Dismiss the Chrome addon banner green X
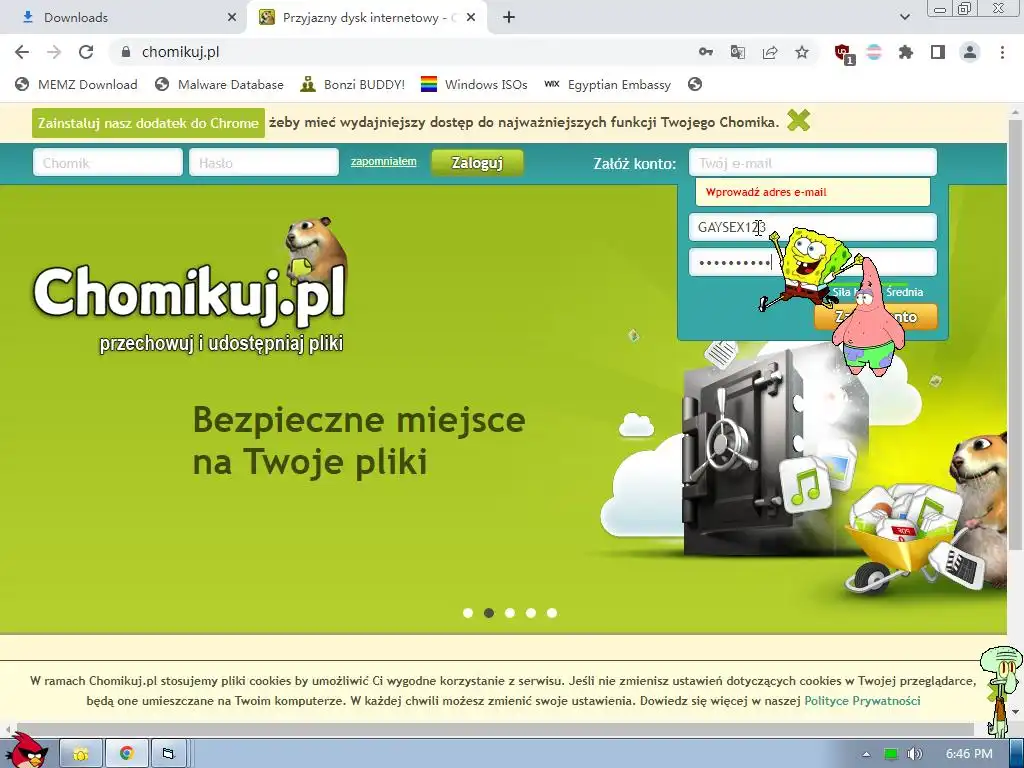The image size is (1024, 768). [798, 121]
